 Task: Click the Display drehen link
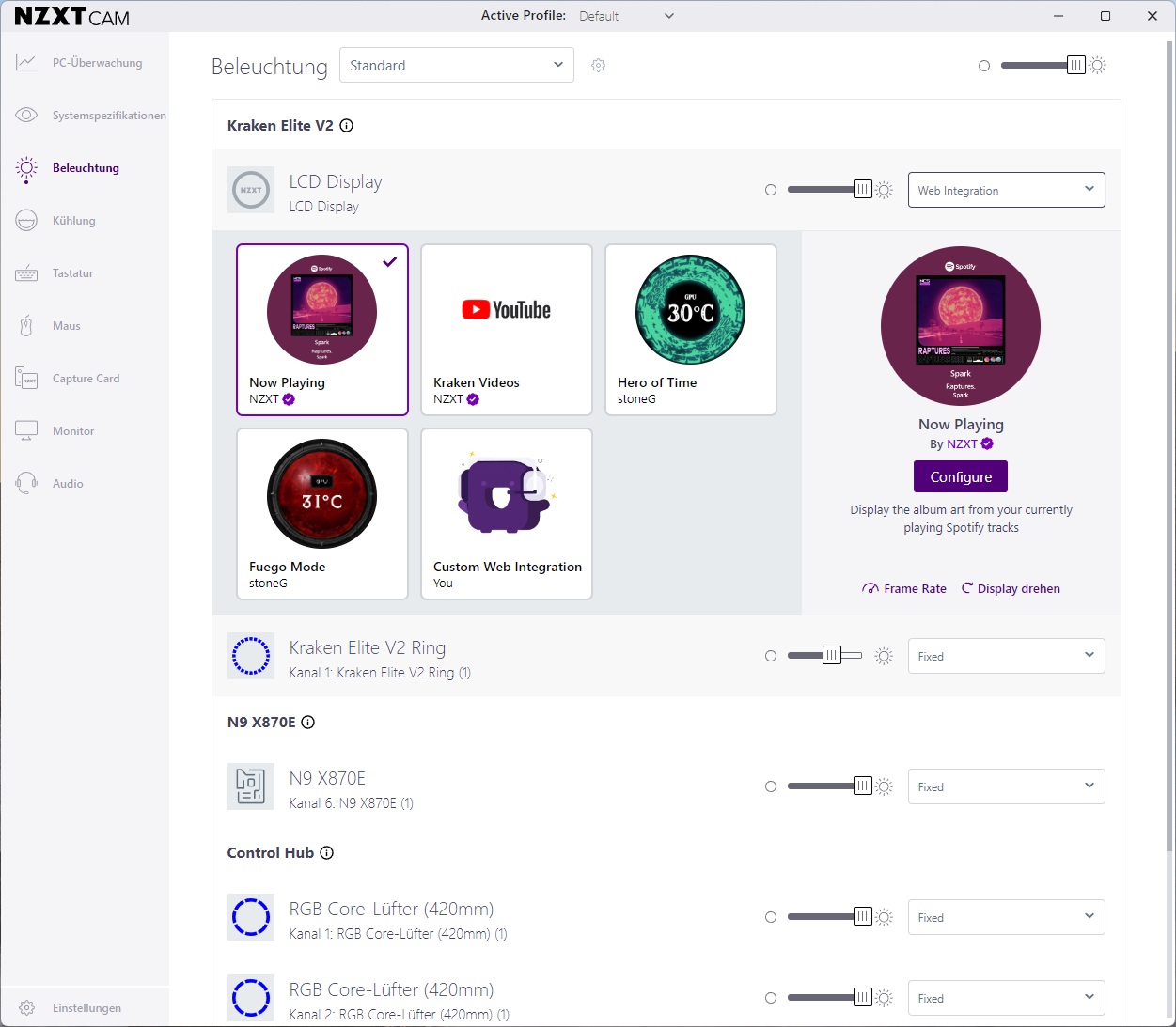[1011, 589]
